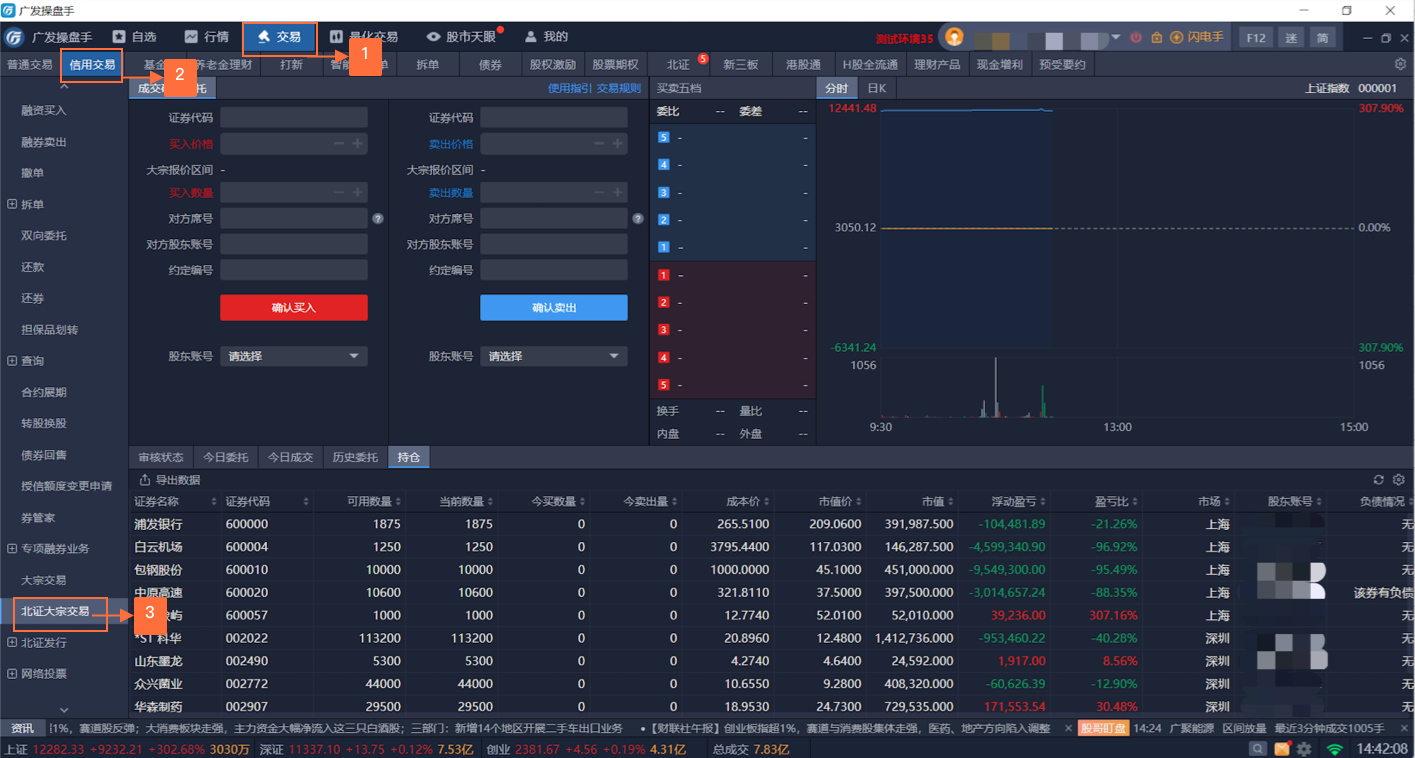Screen dimensions: 1415x758
Task: Expand the 拆单 sidebar group
Action: pyautogui.click(x=12, y=204)
